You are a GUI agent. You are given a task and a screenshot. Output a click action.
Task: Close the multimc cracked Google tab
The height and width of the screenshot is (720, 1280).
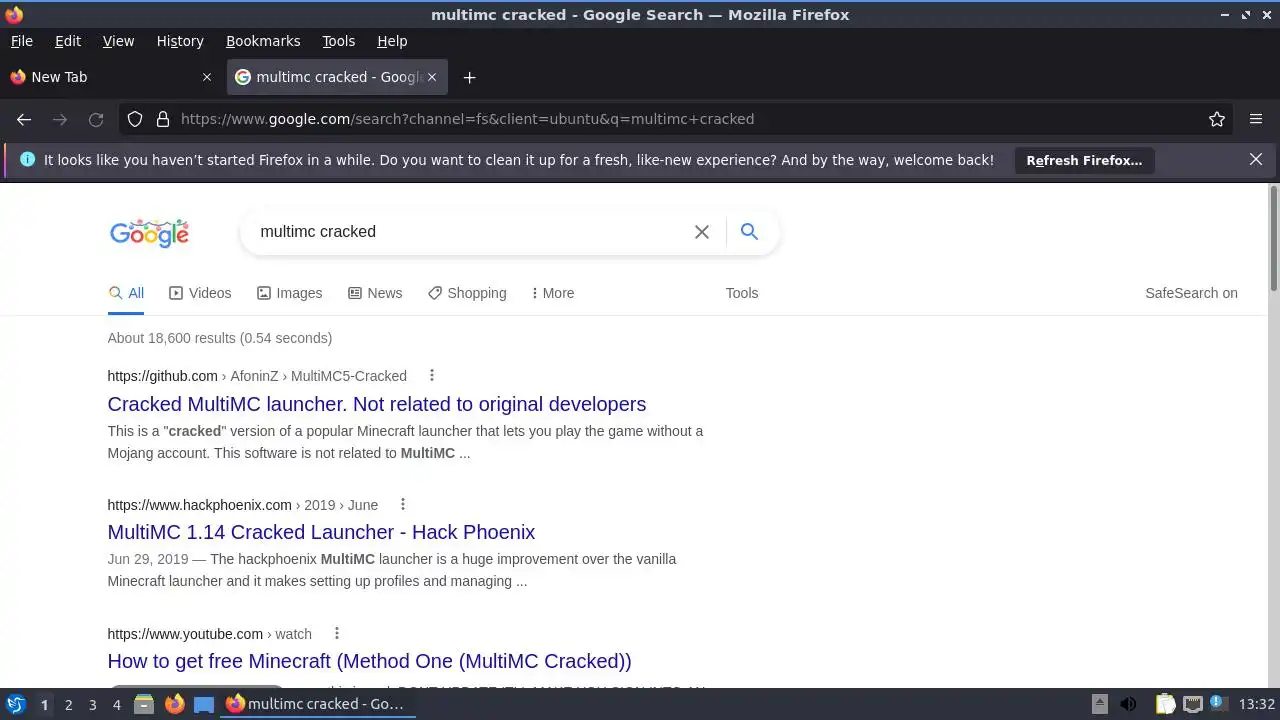(x=432, y=77)
